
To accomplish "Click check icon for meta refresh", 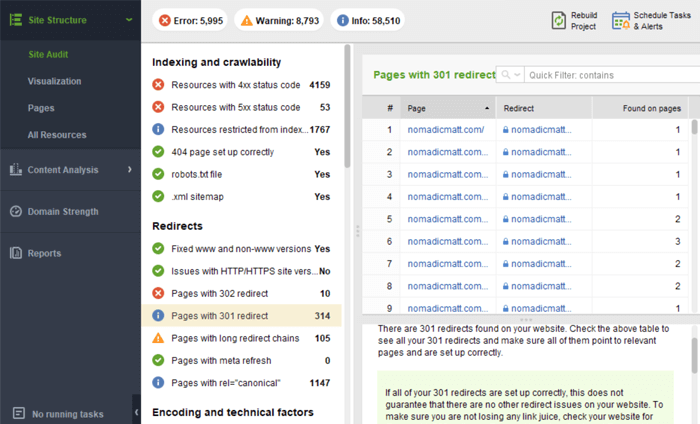I will tap(158, 360).
